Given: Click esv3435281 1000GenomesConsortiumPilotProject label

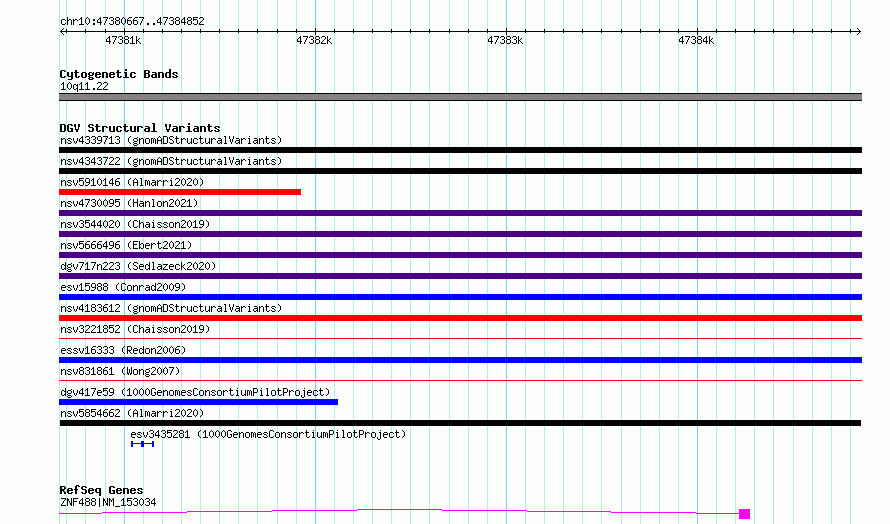Looking at the screenshot, I should [268, 434].
